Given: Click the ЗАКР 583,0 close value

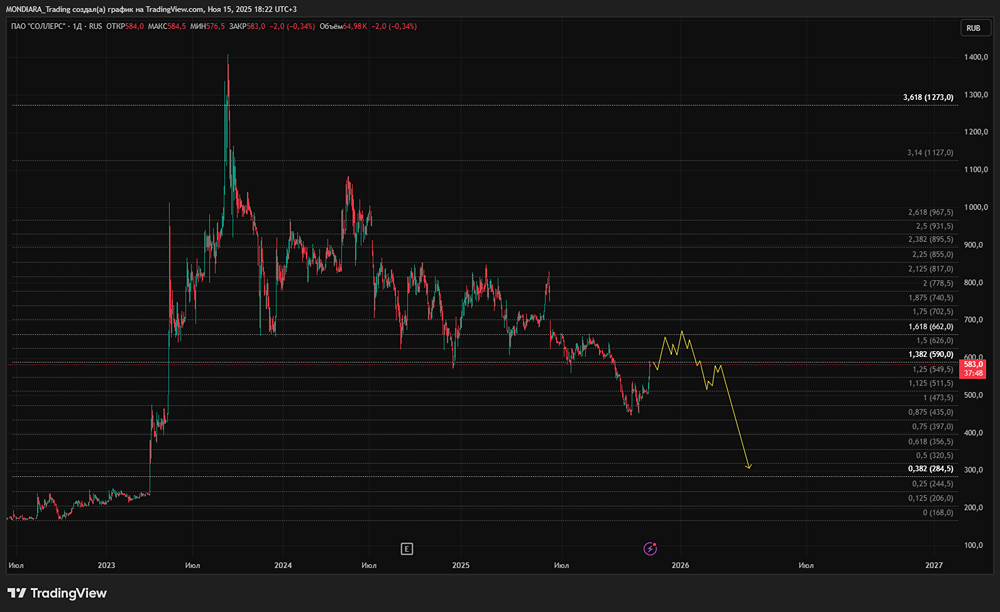Looking at the screenshot, I should 247,26.
